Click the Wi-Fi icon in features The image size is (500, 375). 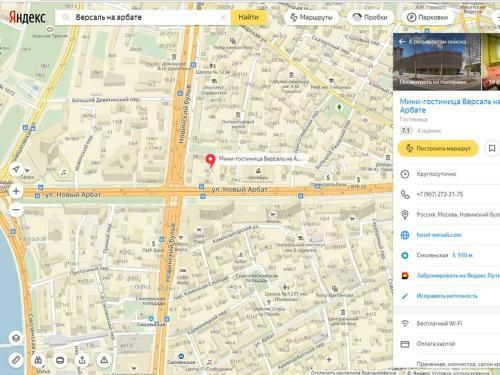tap(405, 323)
